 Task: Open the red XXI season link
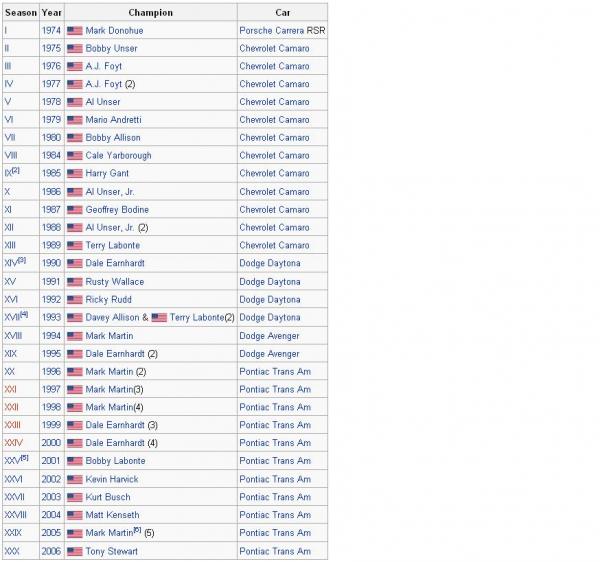(x=10, y=389)
